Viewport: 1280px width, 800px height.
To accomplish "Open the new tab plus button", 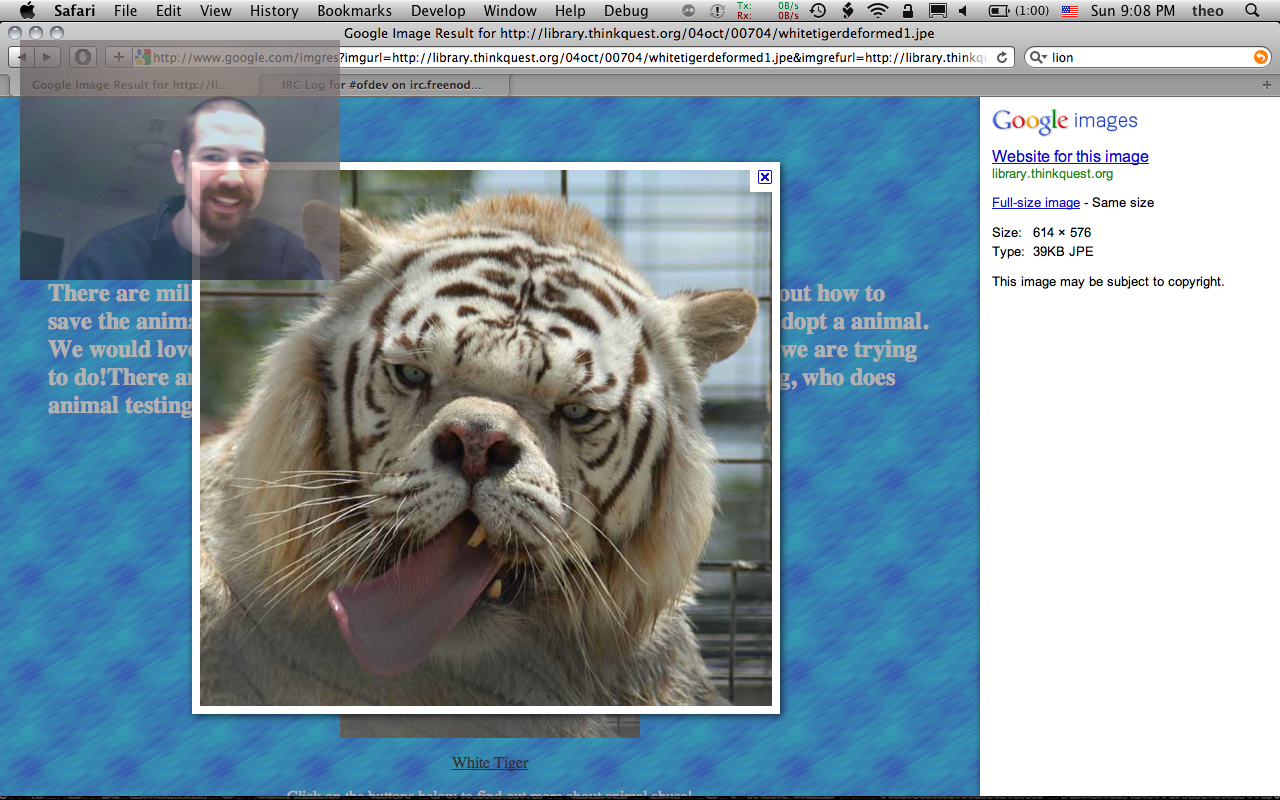I will 1267,86.
